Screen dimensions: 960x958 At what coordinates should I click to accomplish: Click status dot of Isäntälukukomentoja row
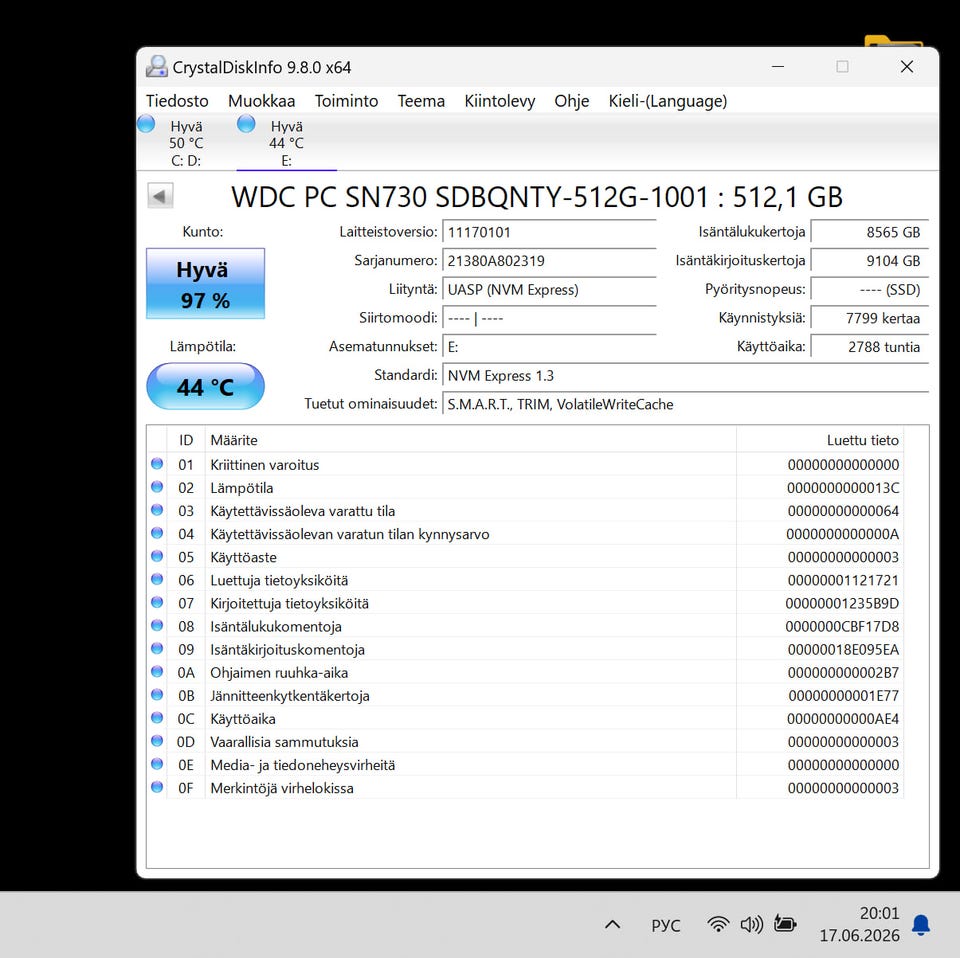coord(157,625)
